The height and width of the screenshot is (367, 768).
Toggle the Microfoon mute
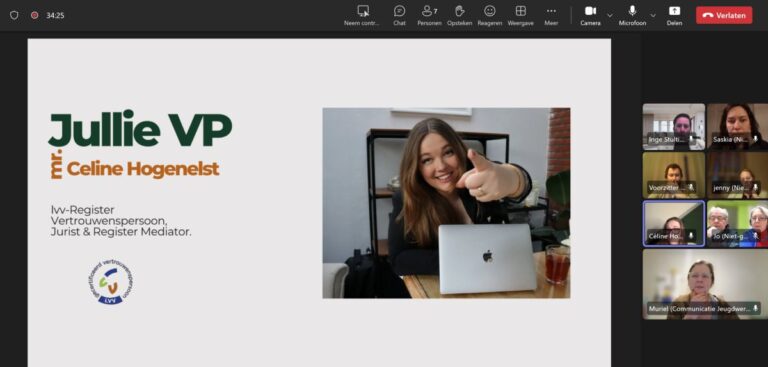pos(632,15)
